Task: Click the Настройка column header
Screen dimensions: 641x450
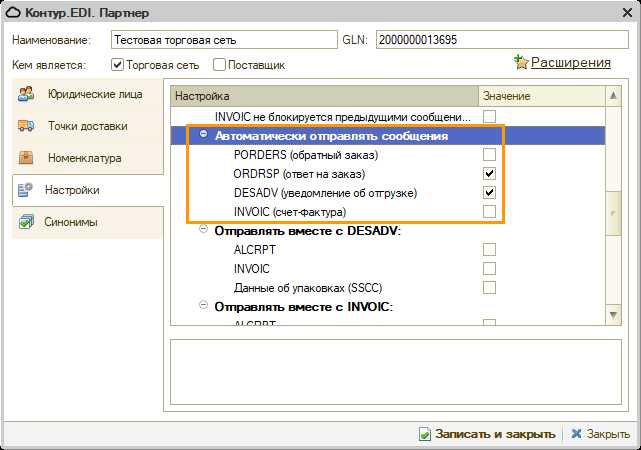Action: coord(325,96)
